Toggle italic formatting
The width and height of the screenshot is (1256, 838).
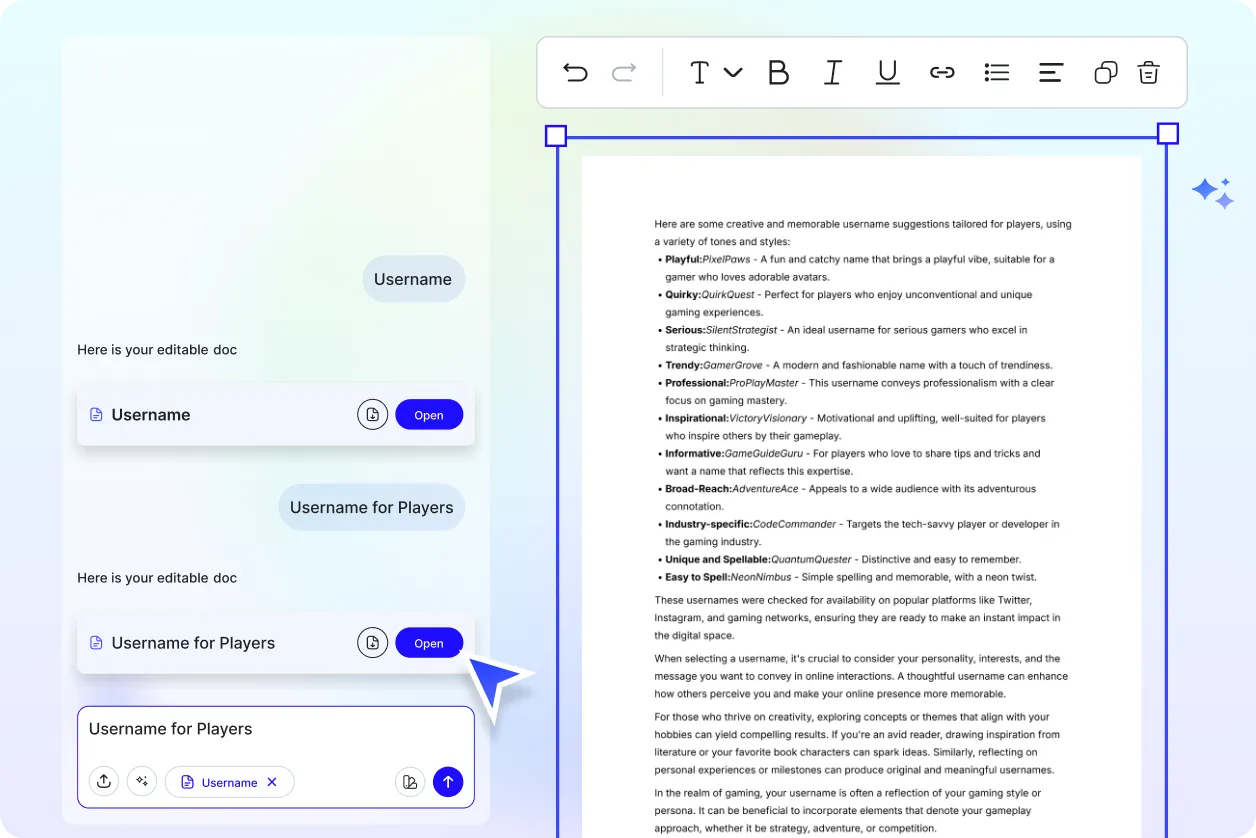832,72
